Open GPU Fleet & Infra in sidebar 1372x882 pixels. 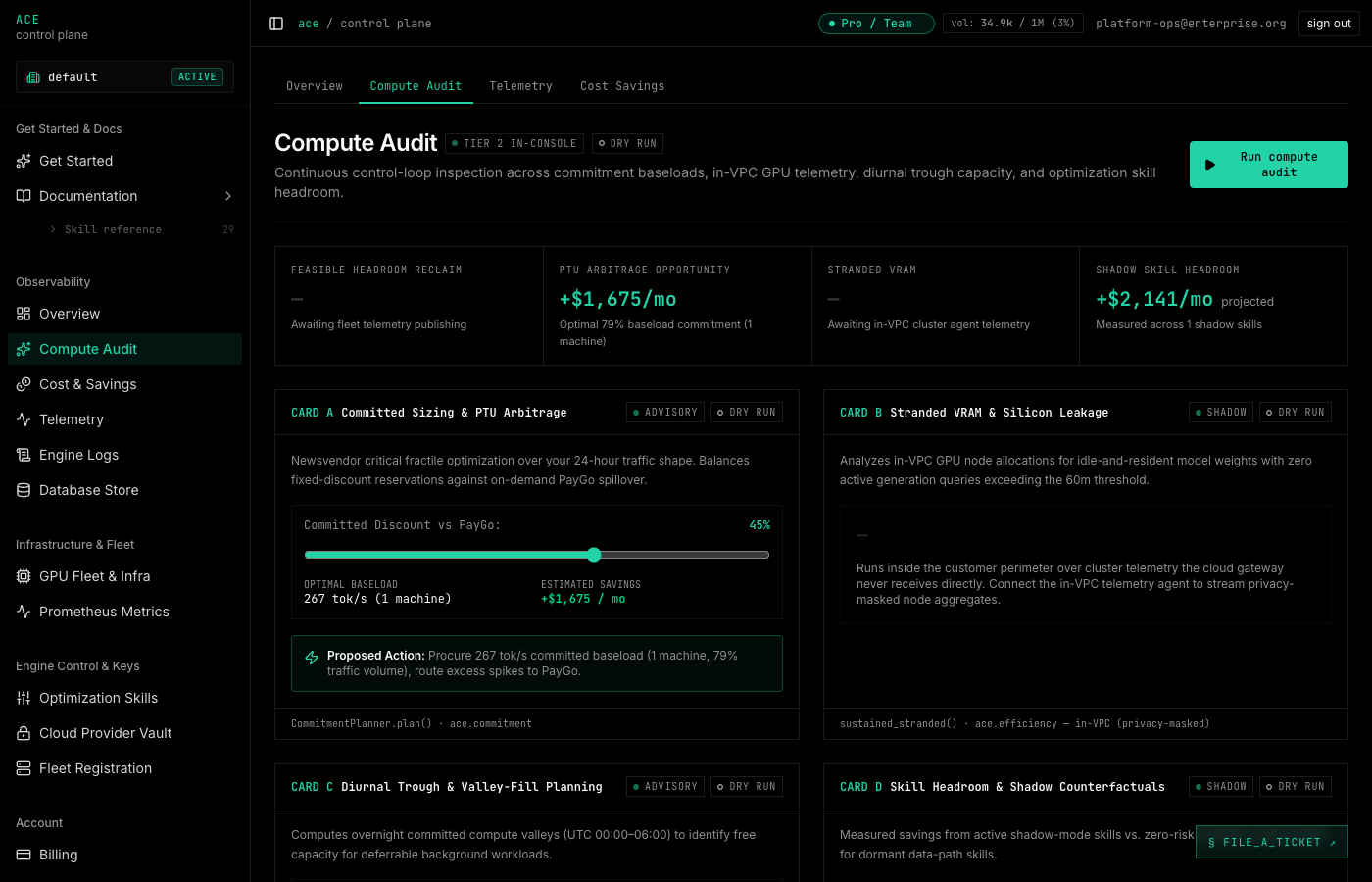click(124, 576)
